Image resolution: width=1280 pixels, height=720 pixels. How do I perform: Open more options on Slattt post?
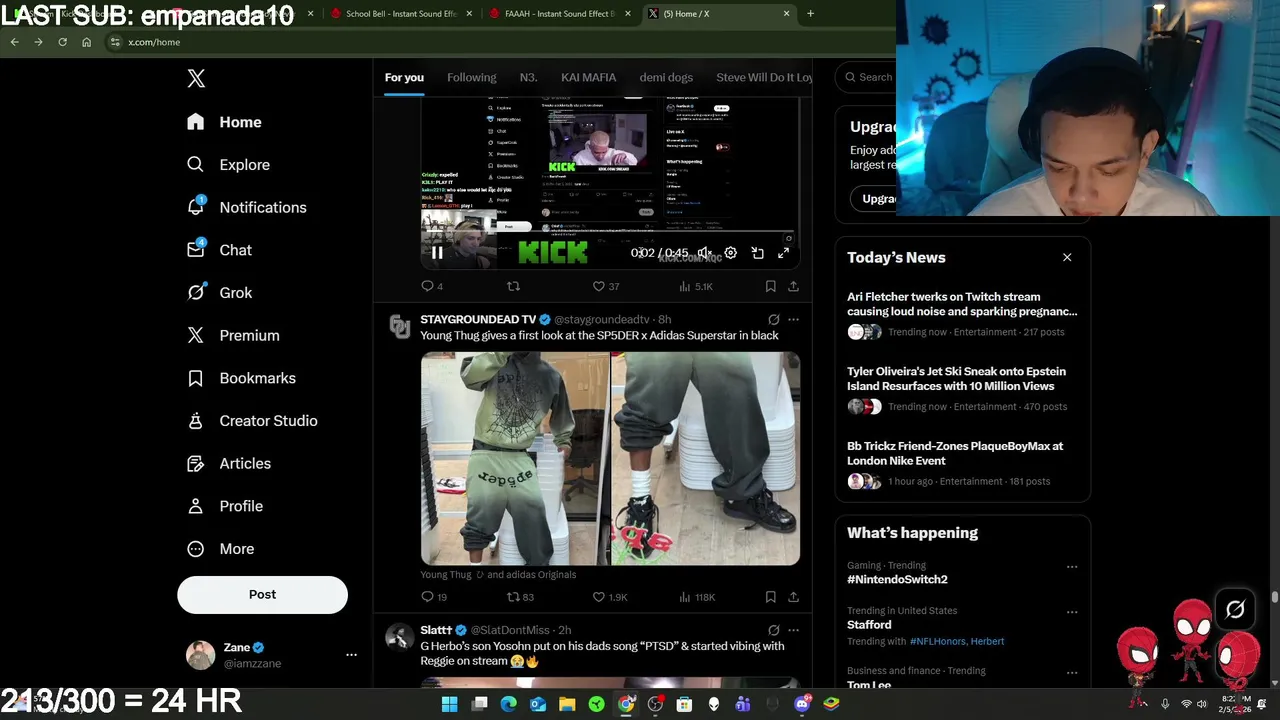click(x=793, y=630)
